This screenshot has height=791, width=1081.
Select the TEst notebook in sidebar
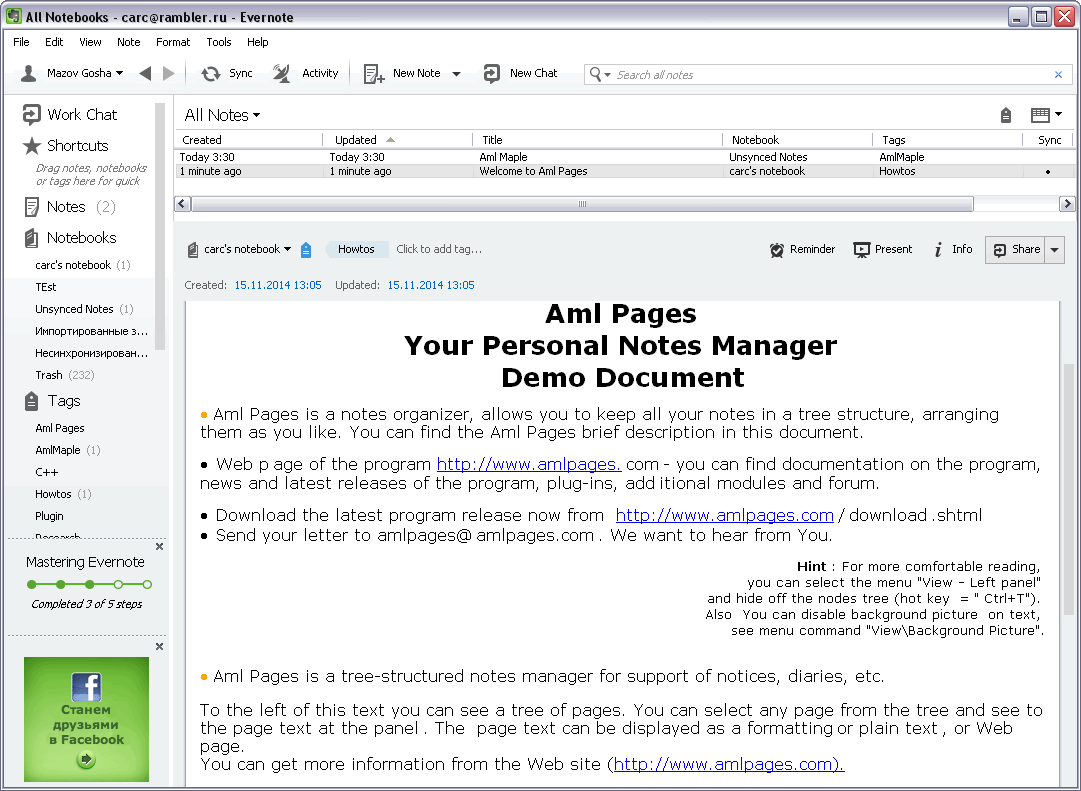[46, 287]
